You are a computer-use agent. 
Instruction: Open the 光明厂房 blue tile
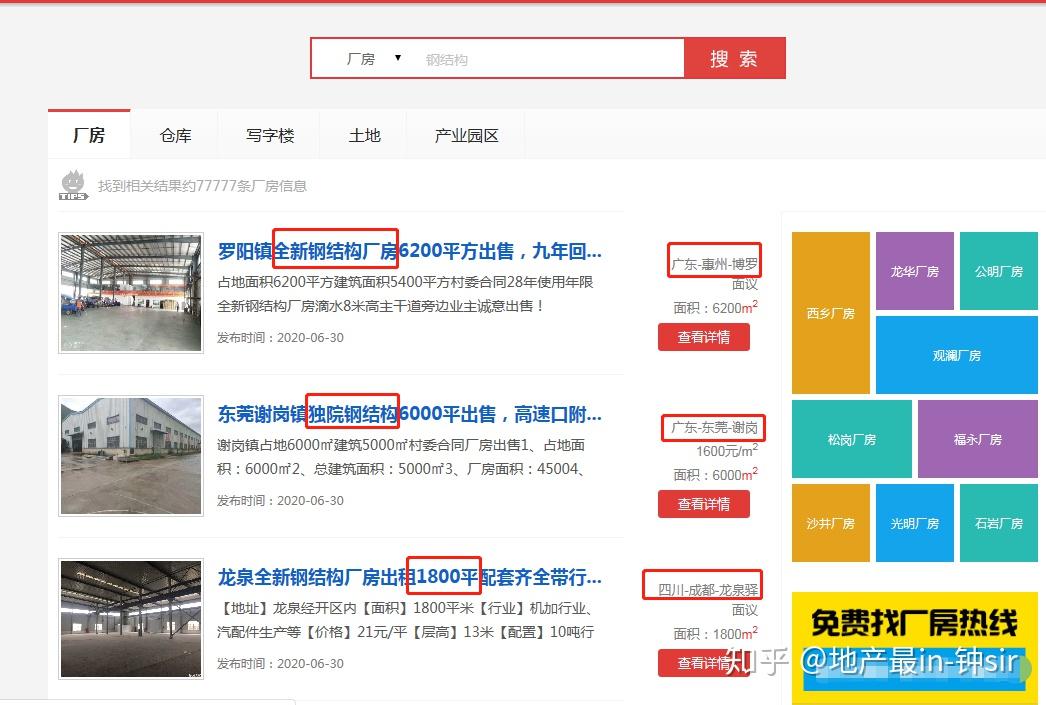(x=915, y=523)
